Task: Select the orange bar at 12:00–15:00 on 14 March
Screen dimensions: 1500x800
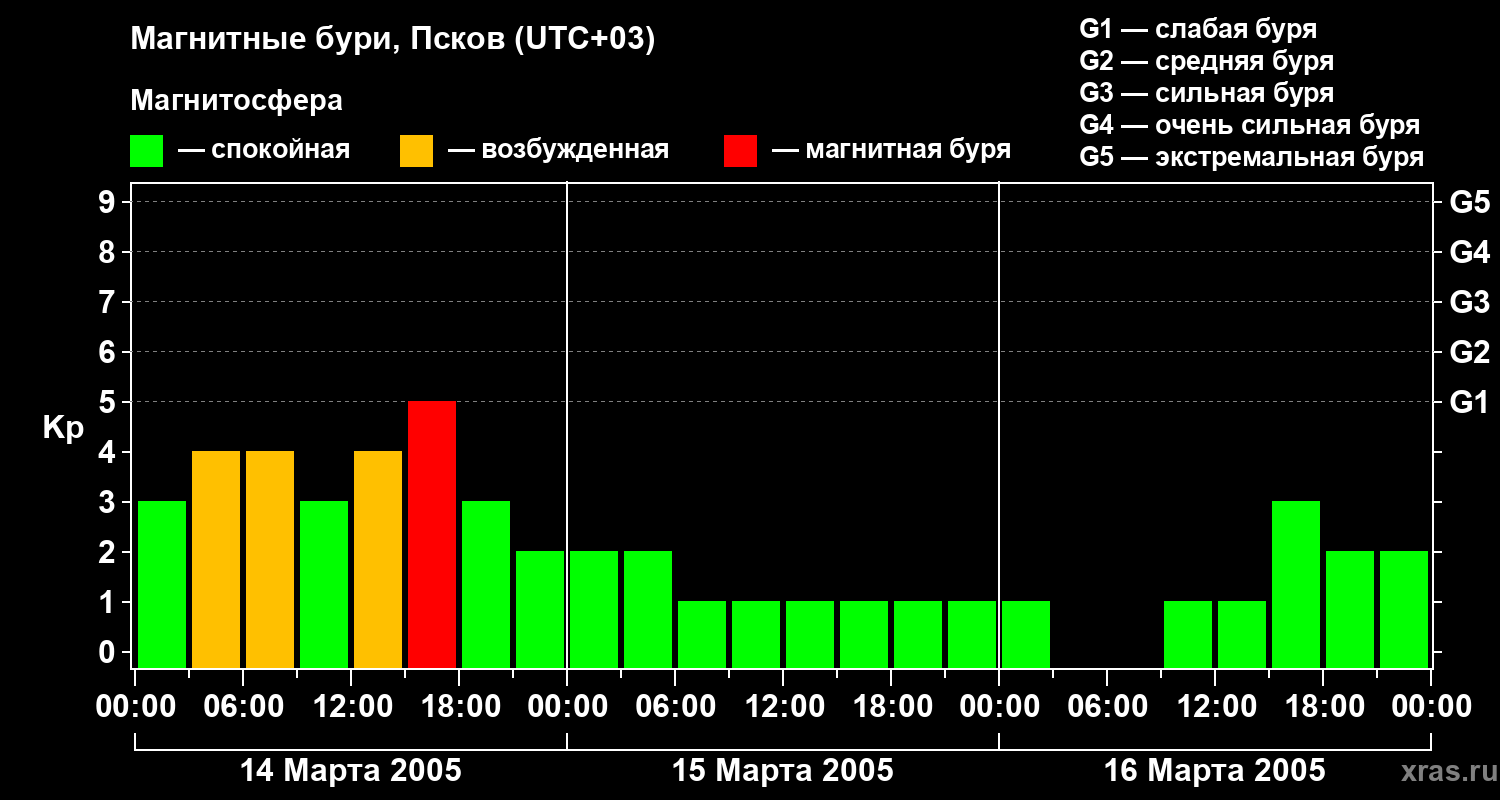Action: (378, 559)
